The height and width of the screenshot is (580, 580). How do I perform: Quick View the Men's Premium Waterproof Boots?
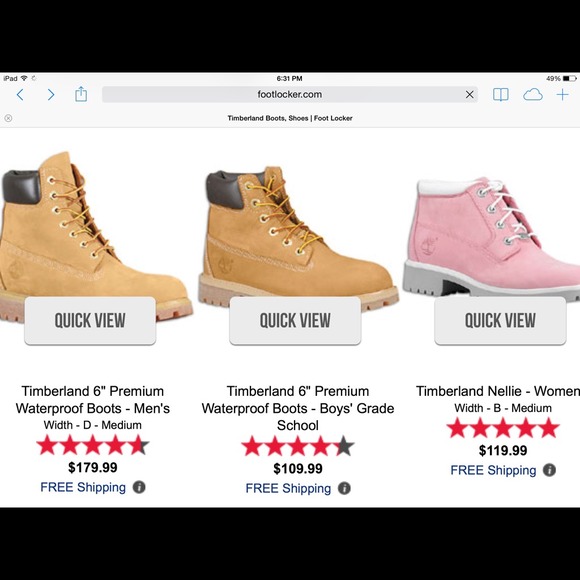tap(90, 320)
